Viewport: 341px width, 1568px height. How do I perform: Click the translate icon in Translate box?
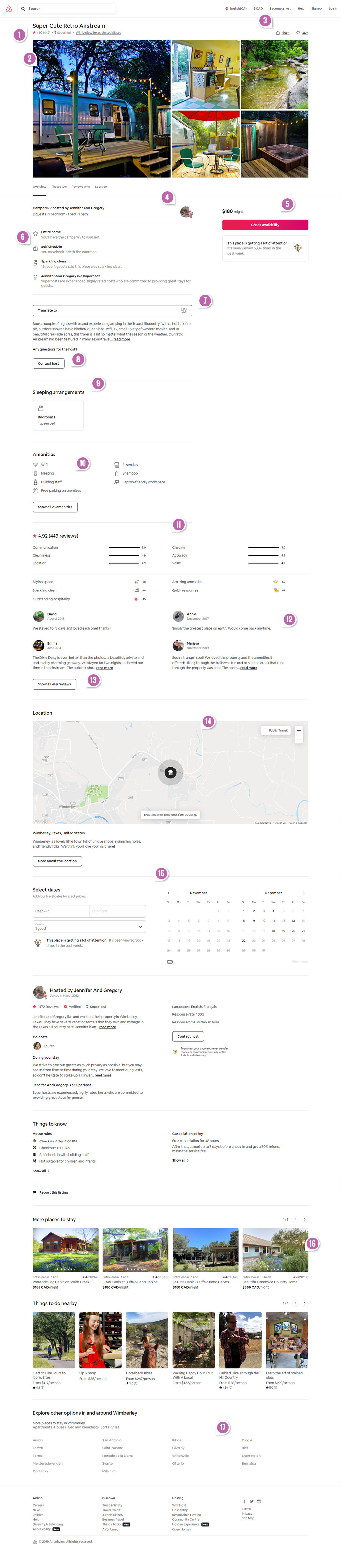tap(184, 310)
